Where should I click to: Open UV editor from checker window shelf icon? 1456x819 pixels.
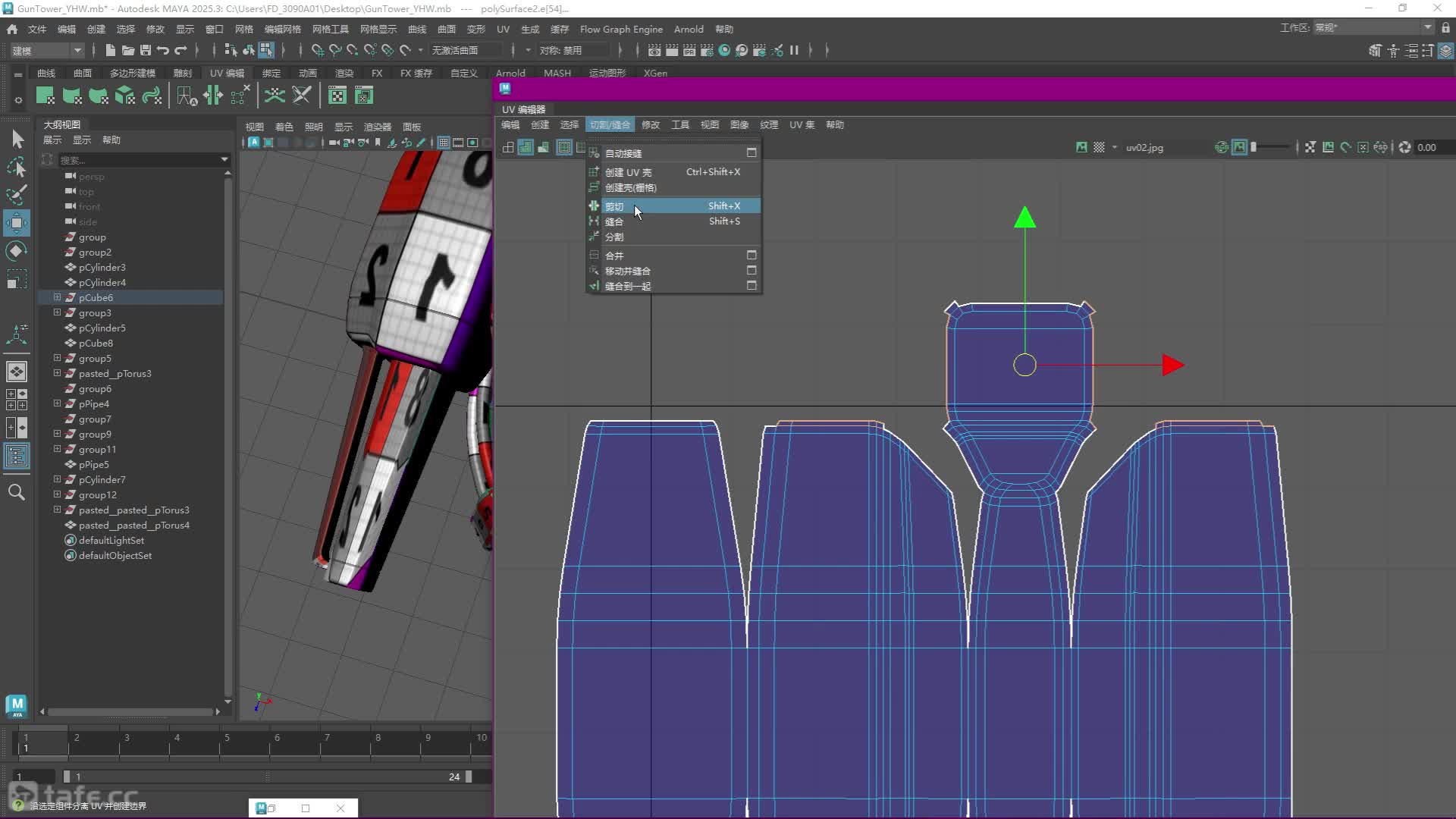click(337, 96)
